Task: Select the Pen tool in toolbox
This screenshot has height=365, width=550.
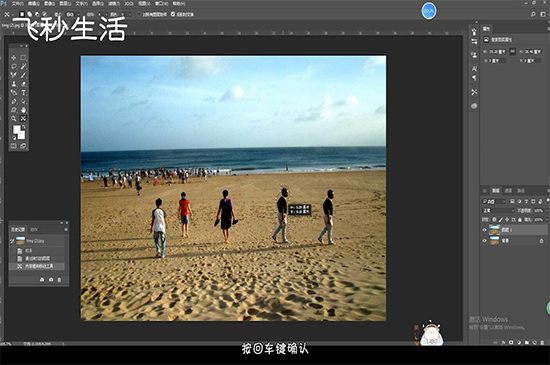Action: click(x=14, y=101)
